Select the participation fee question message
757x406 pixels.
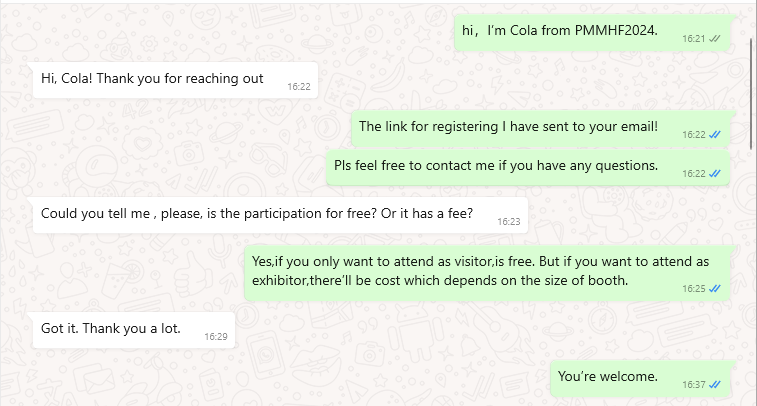coord(280,215)
